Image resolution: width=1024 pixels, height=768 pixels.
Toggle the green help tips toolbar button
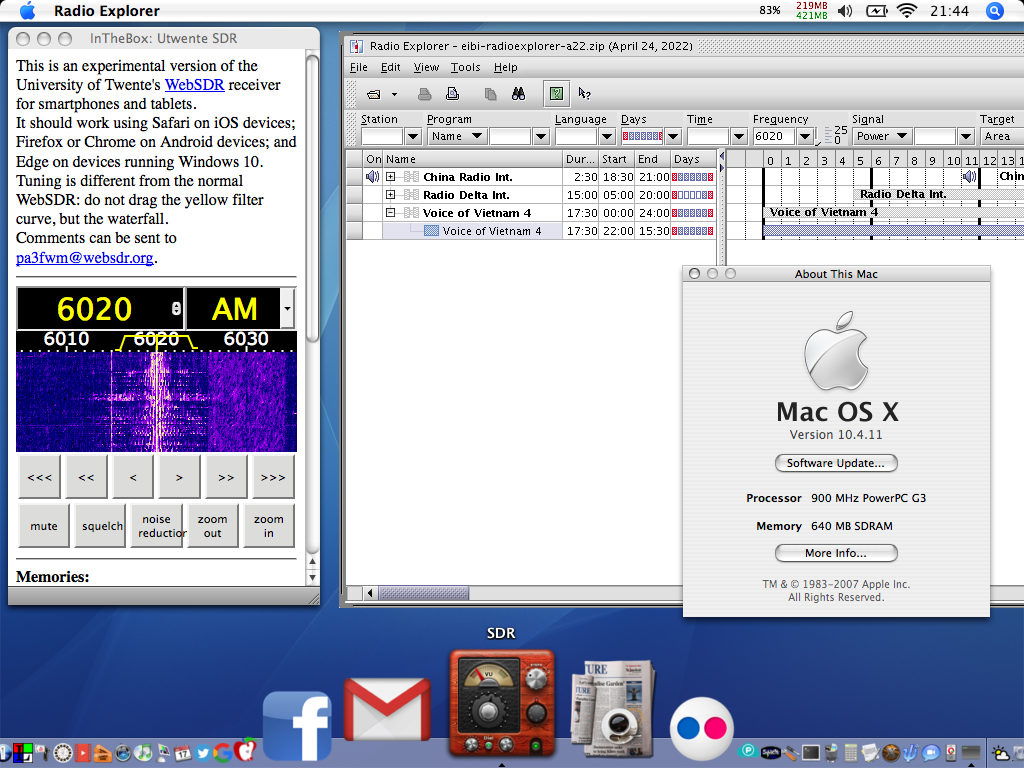(556, 94)
